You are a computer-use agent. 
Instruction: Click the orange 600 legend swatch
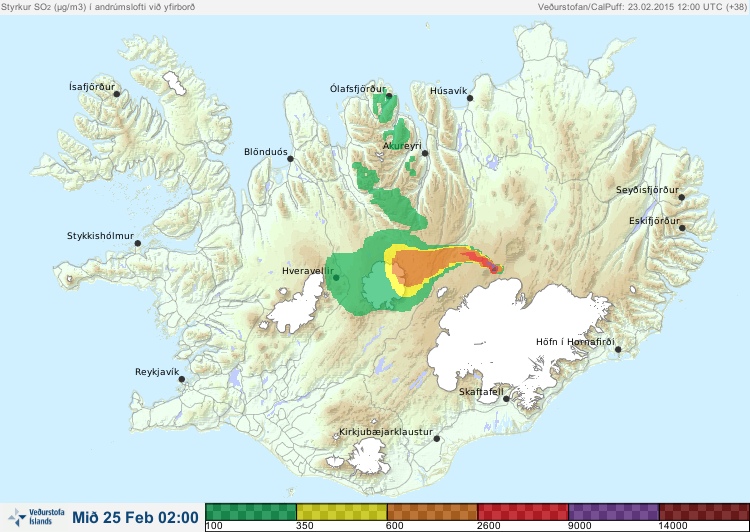click(432, 511)
